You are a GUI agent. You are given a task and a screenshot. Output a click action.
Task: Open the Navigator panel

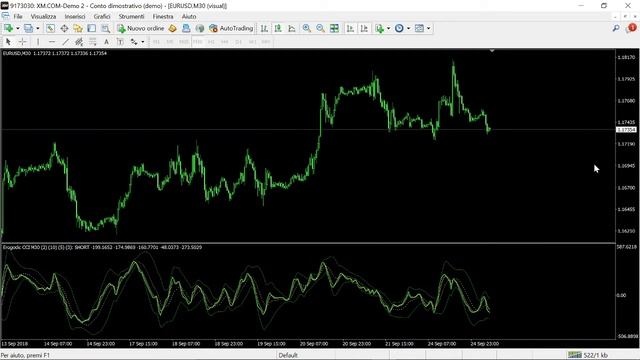[x=78, y=28]
